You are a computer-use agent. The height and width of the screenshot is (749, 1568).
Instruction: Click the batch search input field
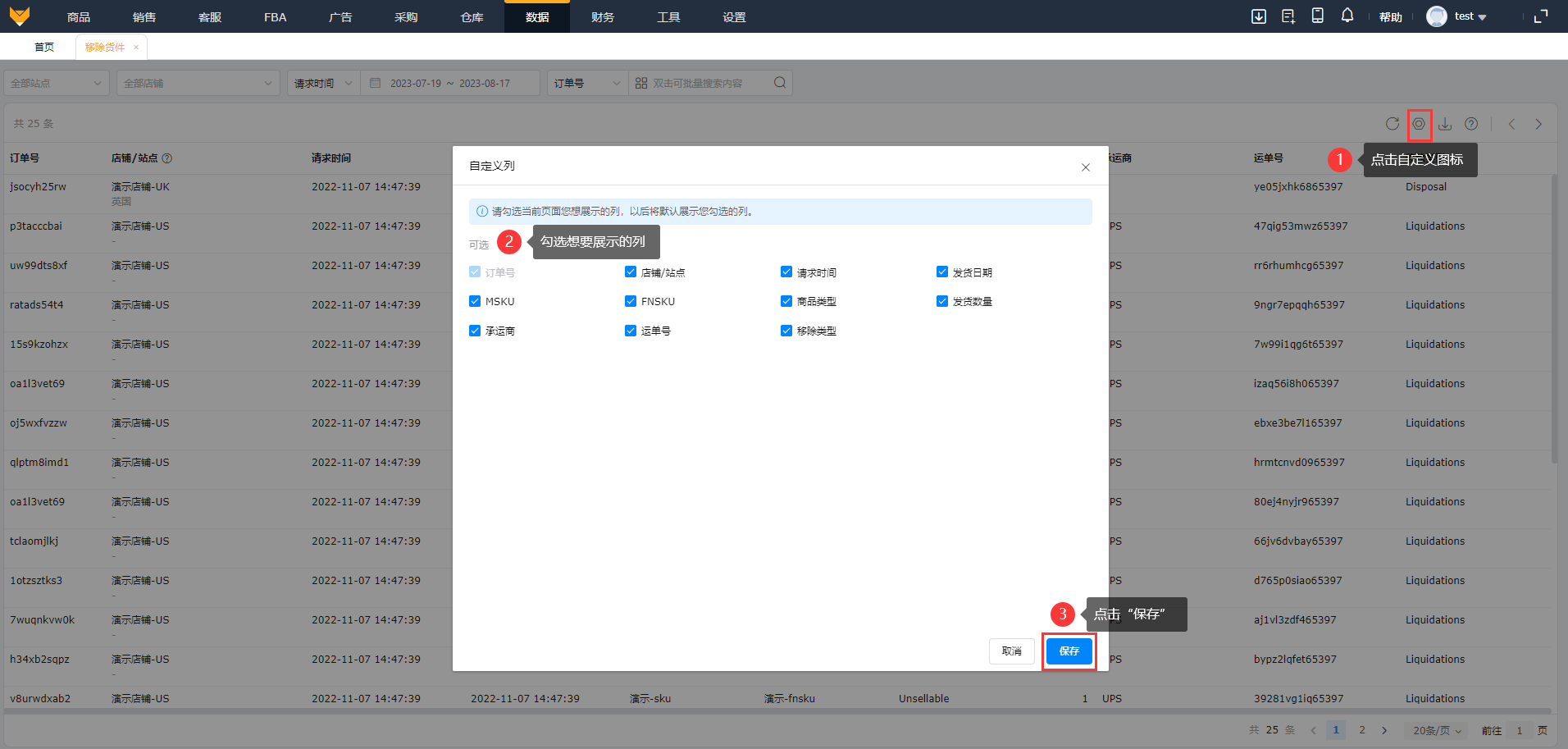(709, 83)
